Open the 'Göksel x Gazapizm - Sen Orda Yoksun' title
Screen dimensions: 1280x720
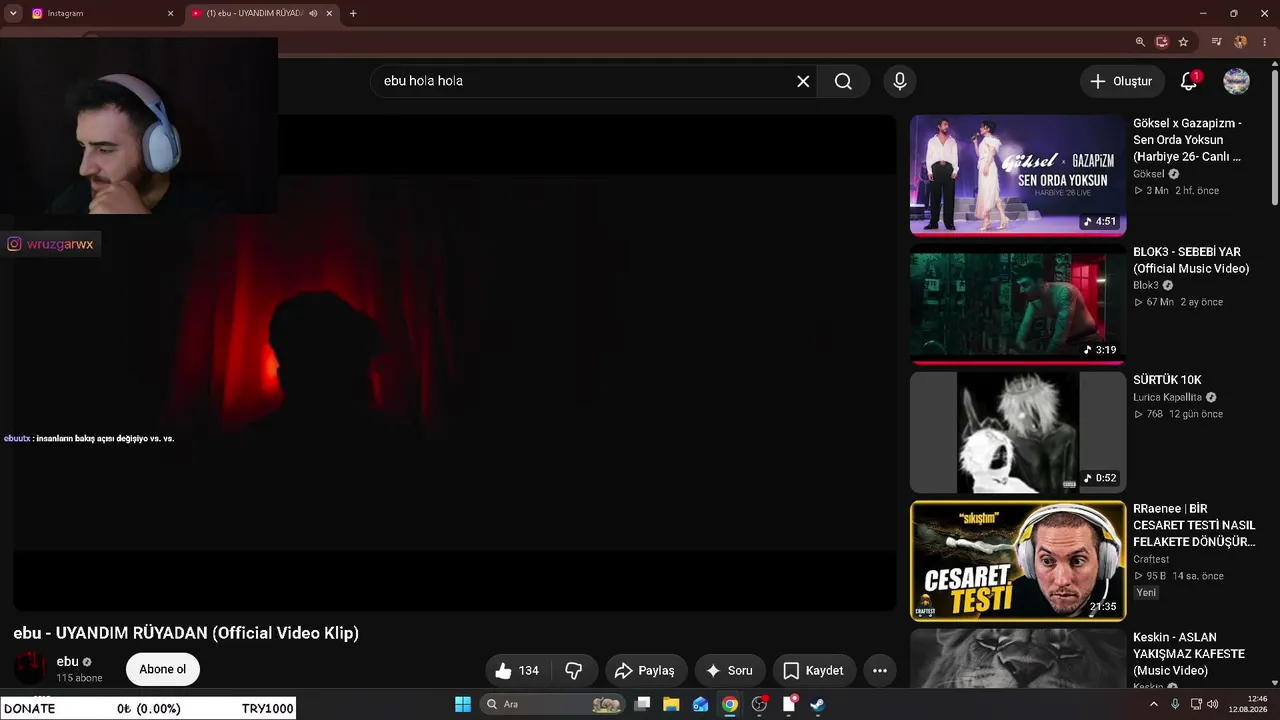click(1188, 140)
